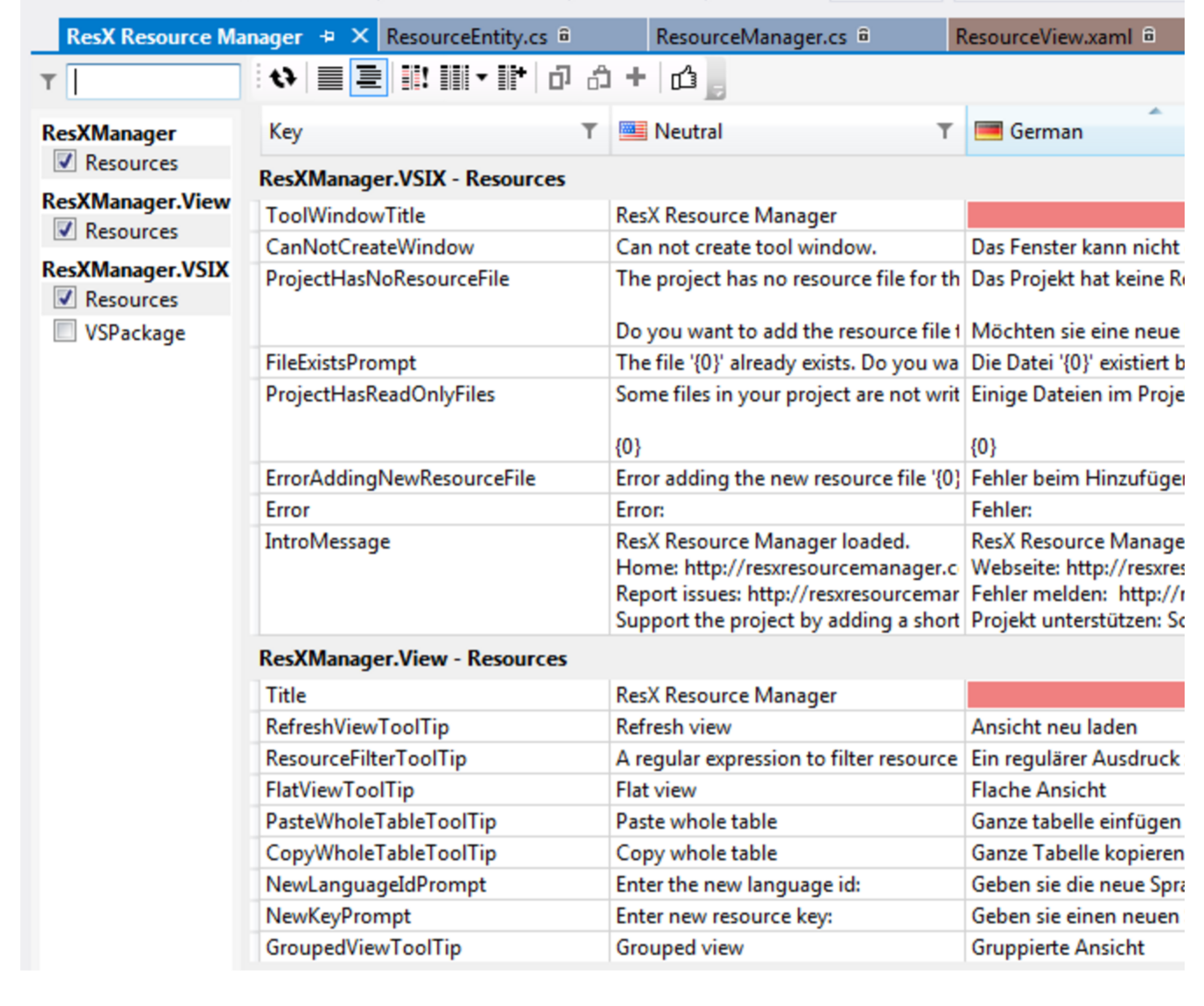Switch to Flat view
Screen dimensions: 1204x1006
click(330, 78)
